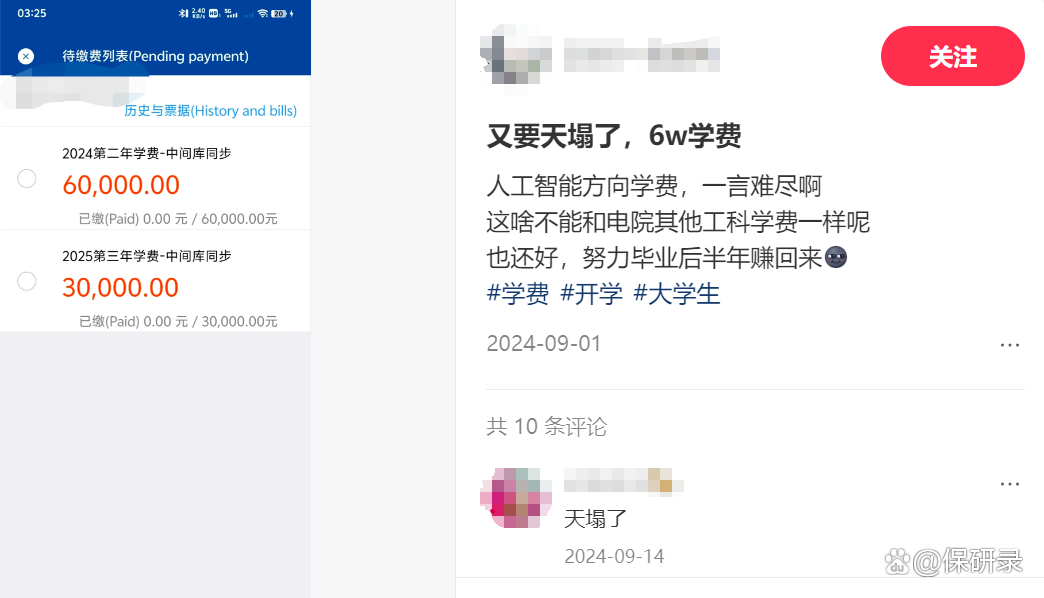Open the #学费 hashtag

point(518,294)
